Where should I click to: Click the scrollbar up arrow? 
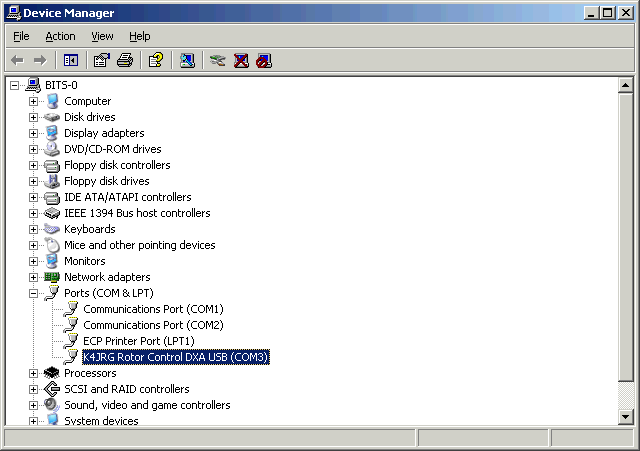click(625, 85)
